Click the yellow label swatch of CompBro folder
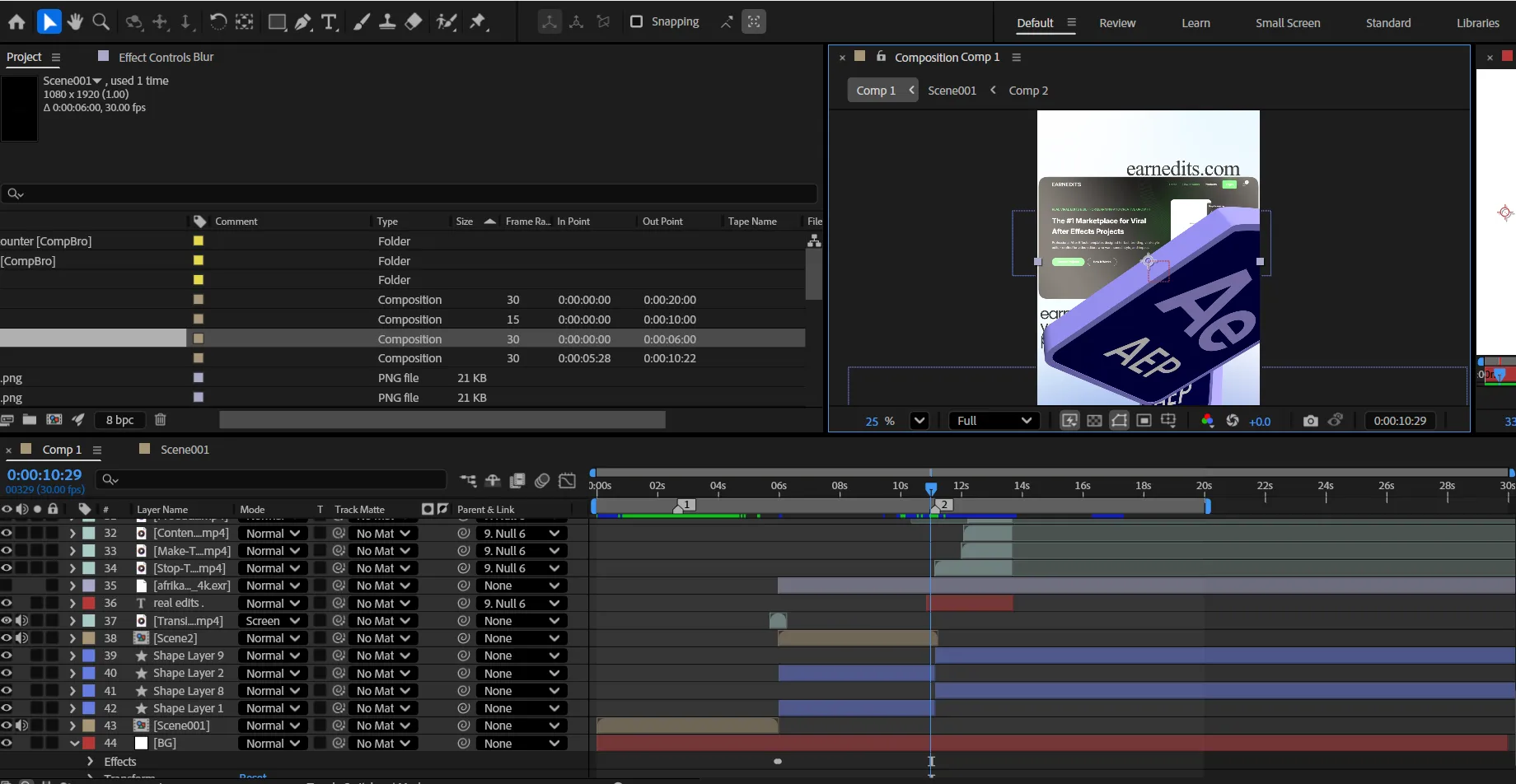 tap(198, 260)
